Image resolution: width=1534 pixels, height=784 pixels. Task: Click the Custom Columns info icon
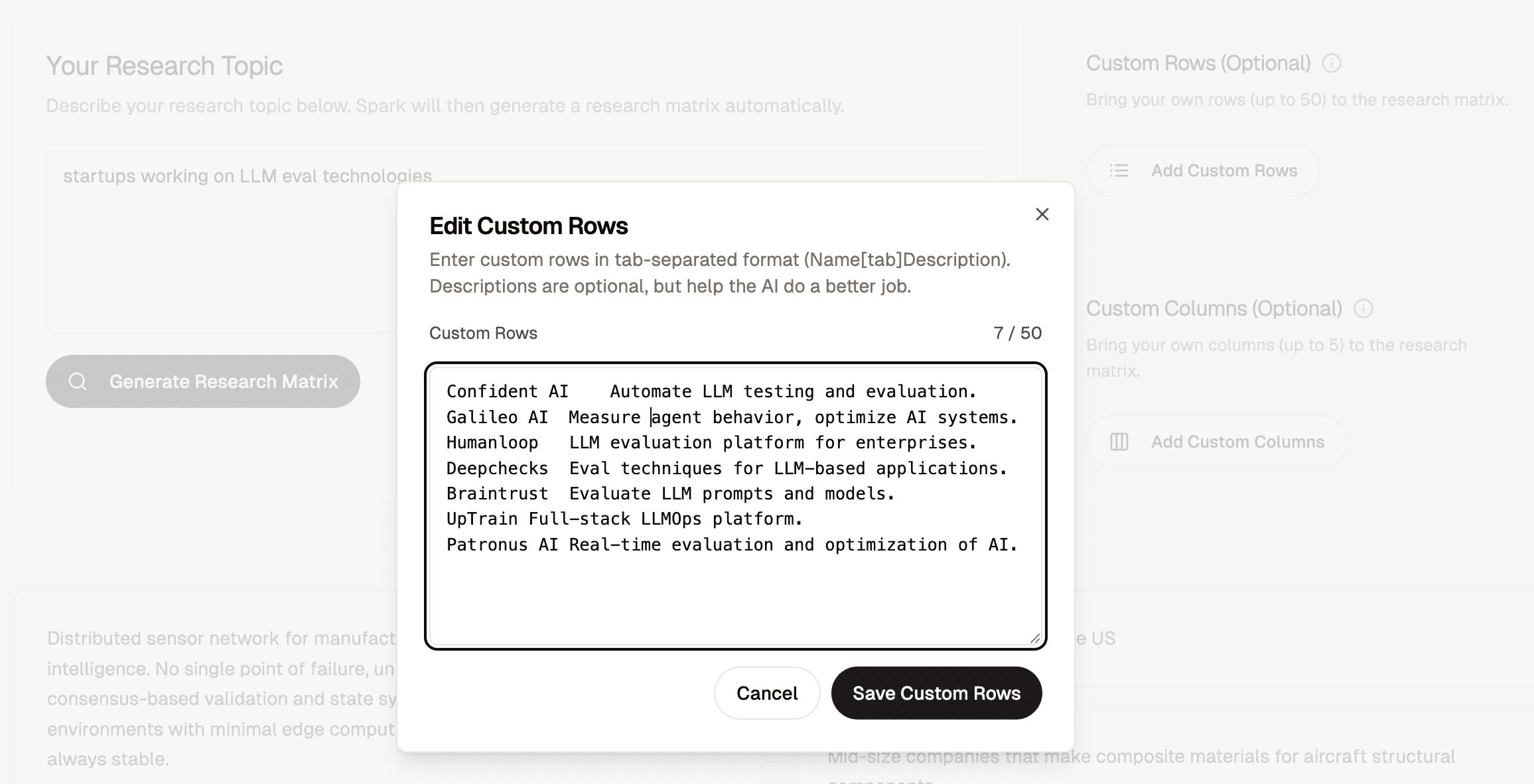(x=1363, y=309)
